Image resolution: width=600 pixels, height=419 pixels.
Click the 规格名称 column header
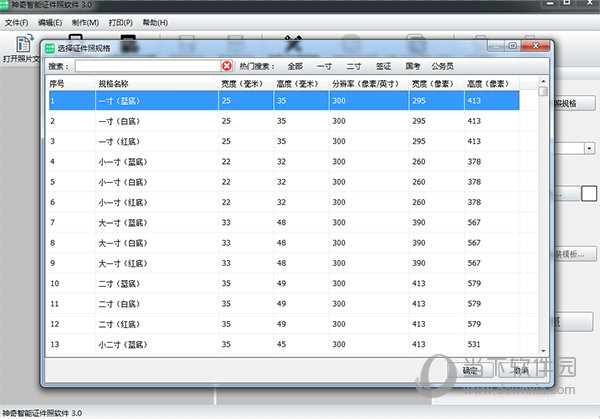(x=157, y=84)
